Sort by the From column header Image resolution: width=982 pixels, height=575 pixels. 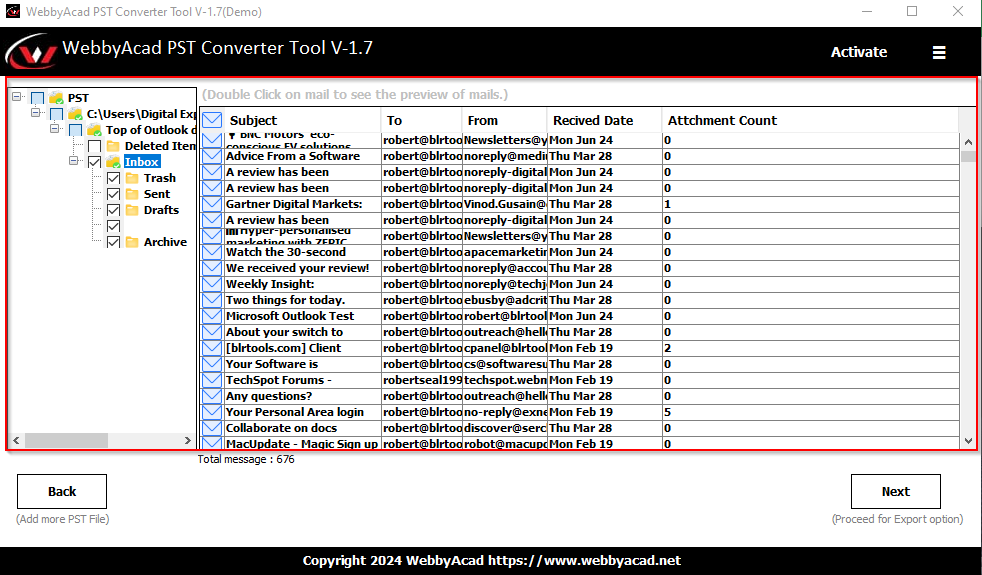click(x=505, y=120)
